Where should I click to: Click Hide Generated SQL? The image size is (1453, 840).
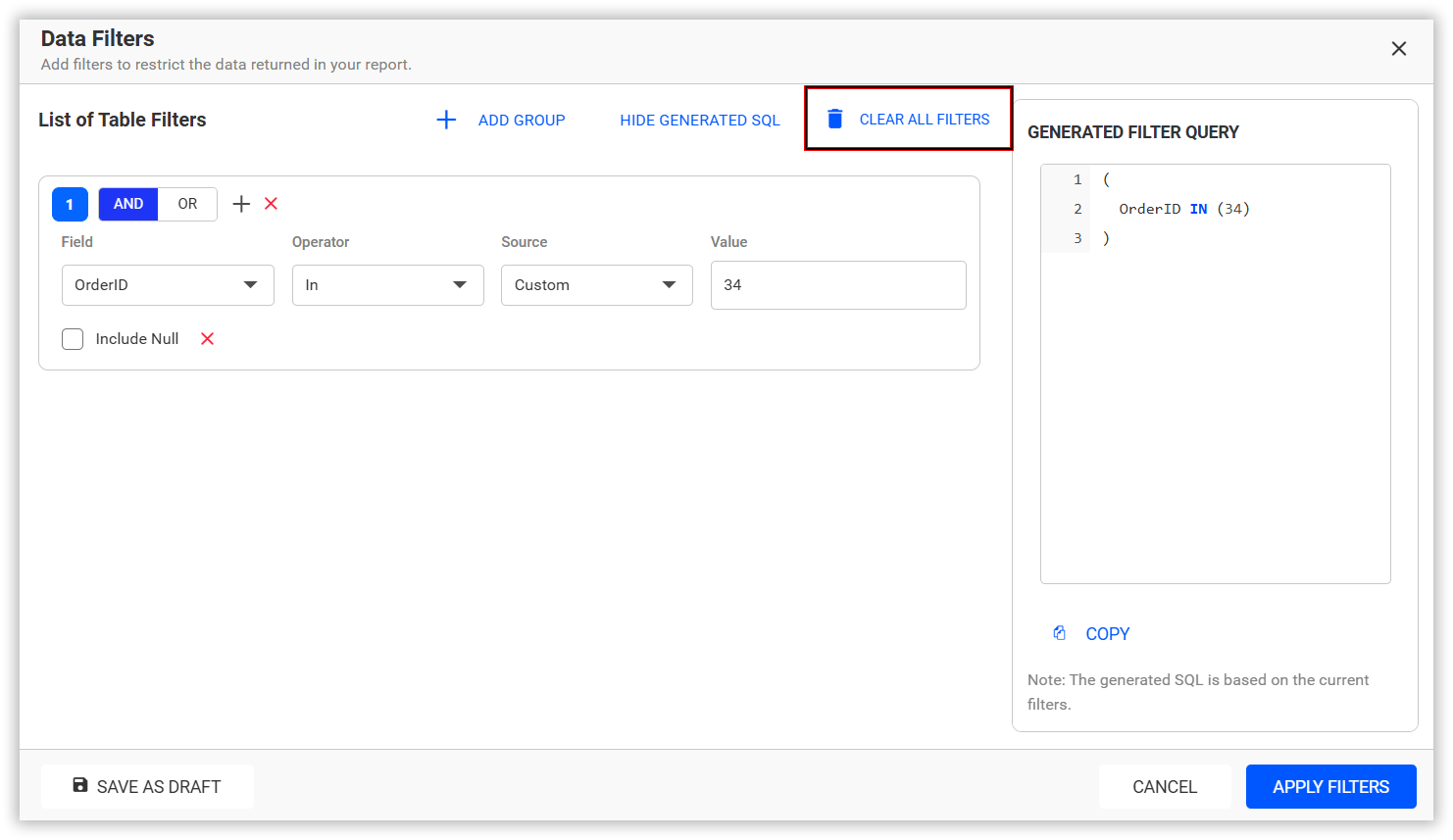click(700, 120)
